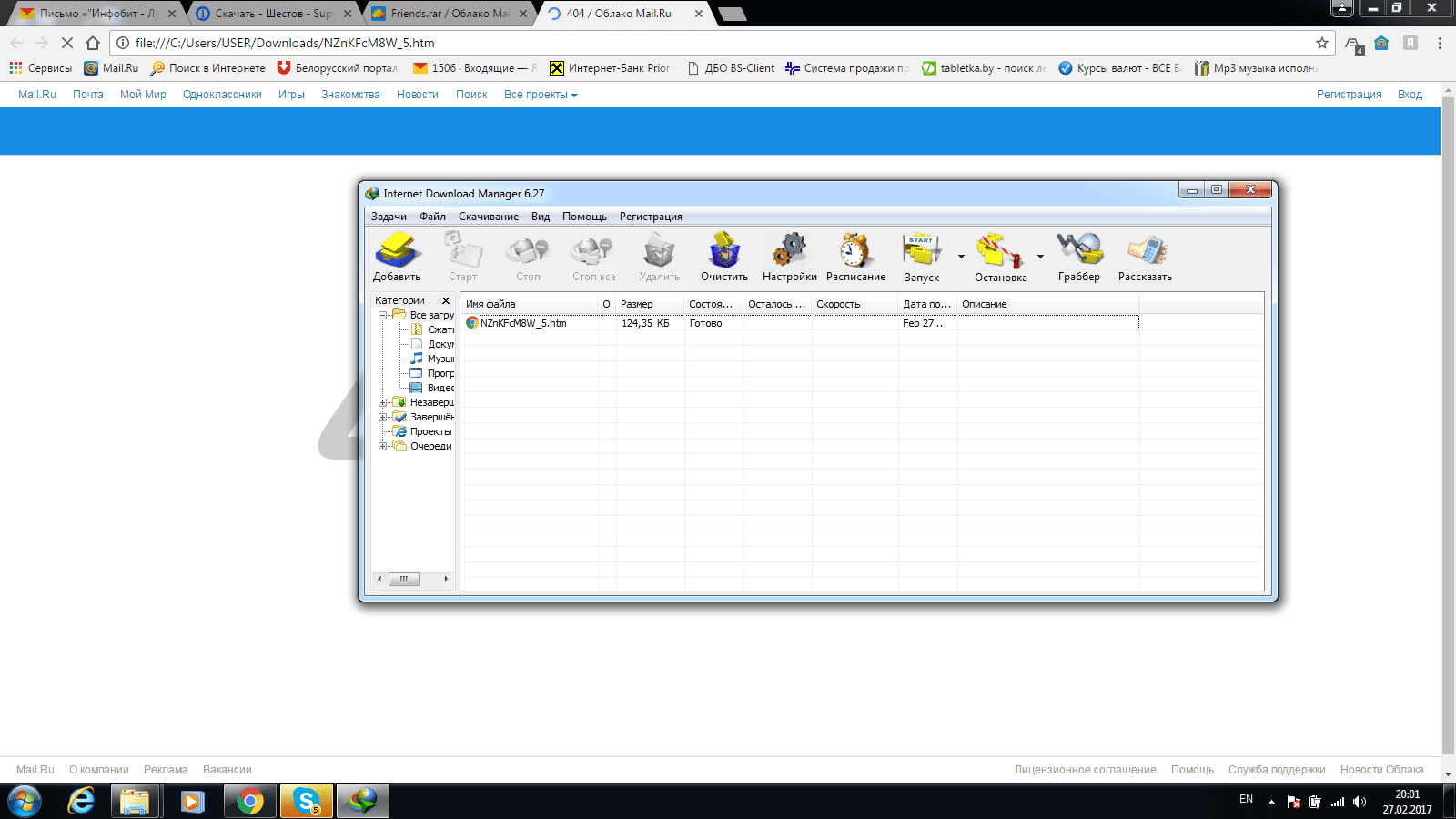Select the Видео category
Screen dimensions: 1456x819
coord(432,388)
